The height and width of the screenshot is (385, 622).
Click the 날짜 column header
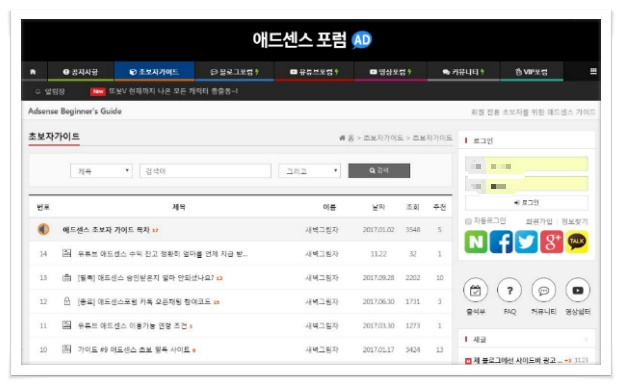click(x=378, y=207)
